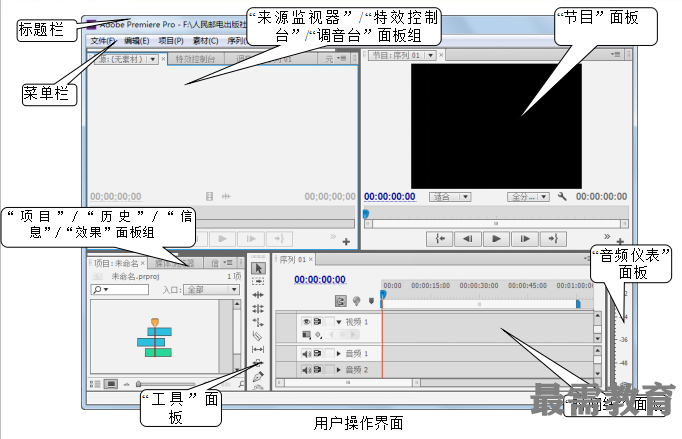Open the 素材(C) menu

pos(205,41)
